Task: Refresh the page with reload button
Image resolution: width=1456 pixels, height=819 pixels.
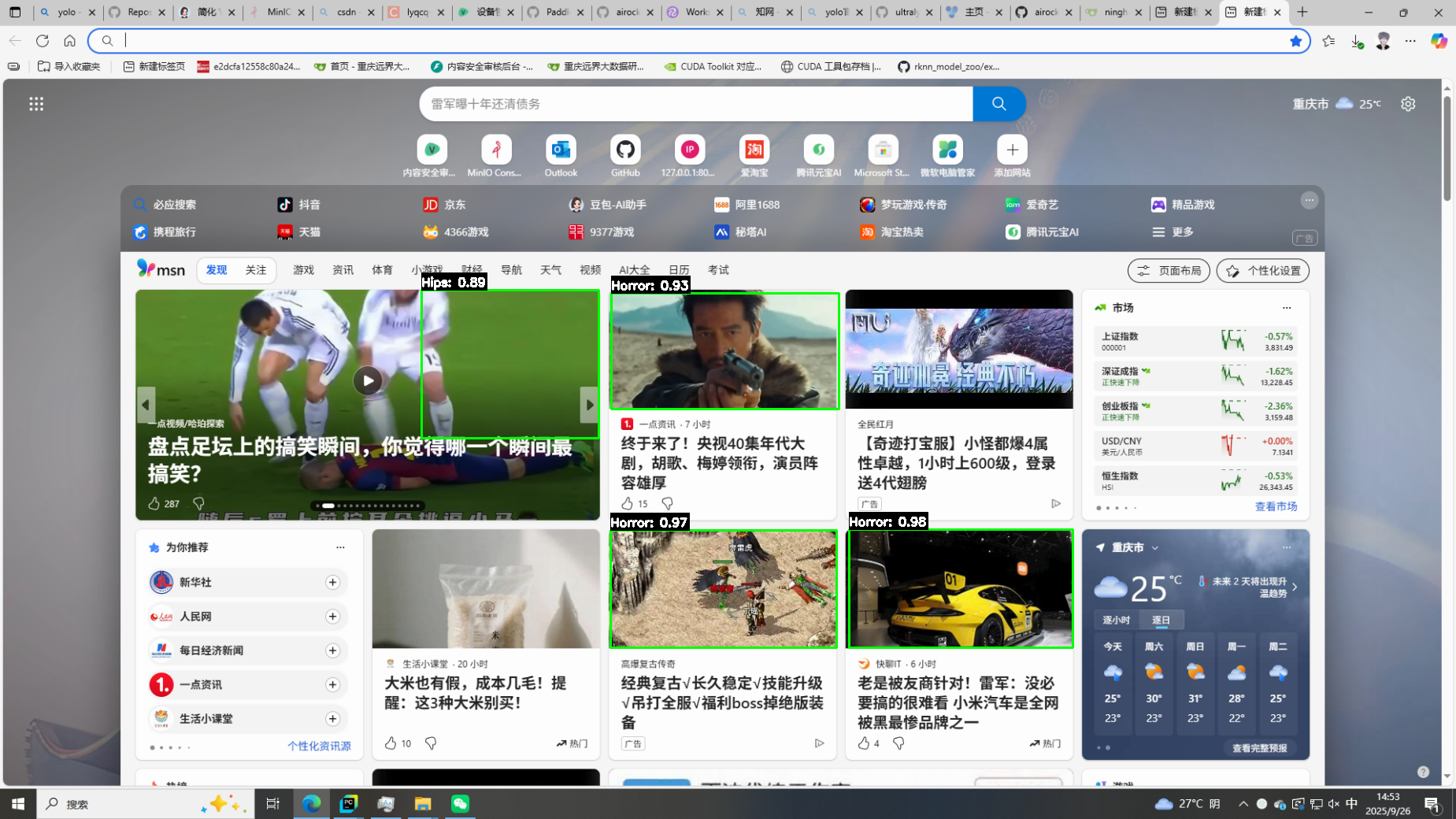Action: [43, 41]
